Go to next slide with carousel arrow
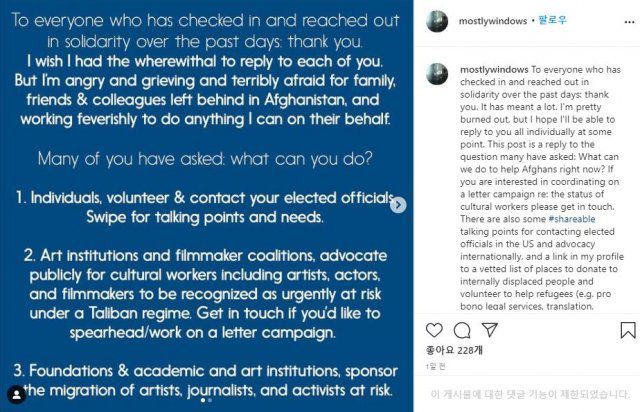640x412 pixels. (x=398, y=205)
